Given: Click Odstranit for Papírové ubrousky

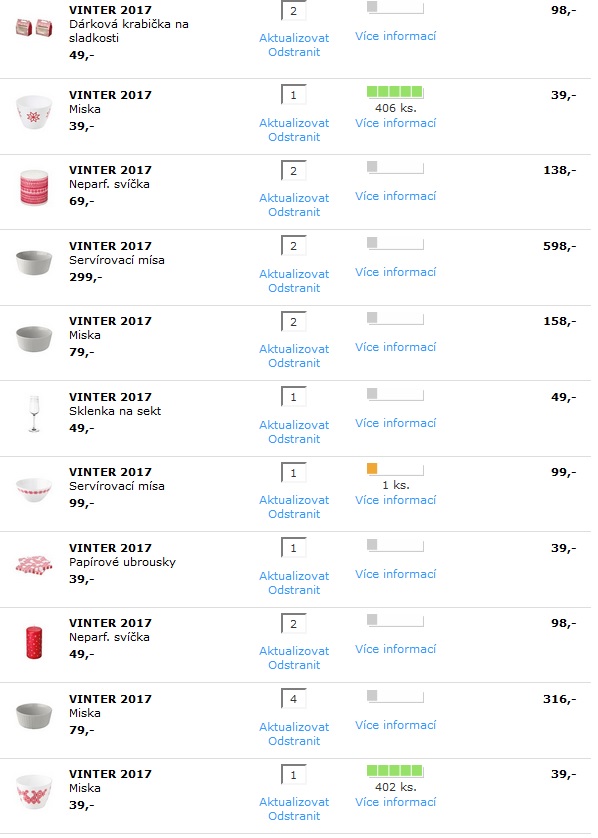Looking at the screenshot, I should 294,589.
